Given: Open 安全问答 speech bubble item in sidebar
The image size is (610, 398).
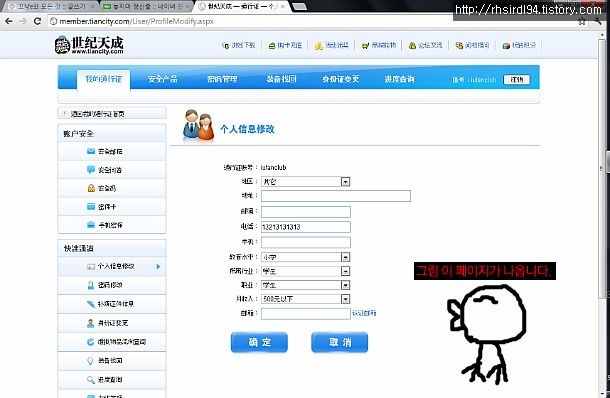Looking at the screenshot, I should point(112,170).
